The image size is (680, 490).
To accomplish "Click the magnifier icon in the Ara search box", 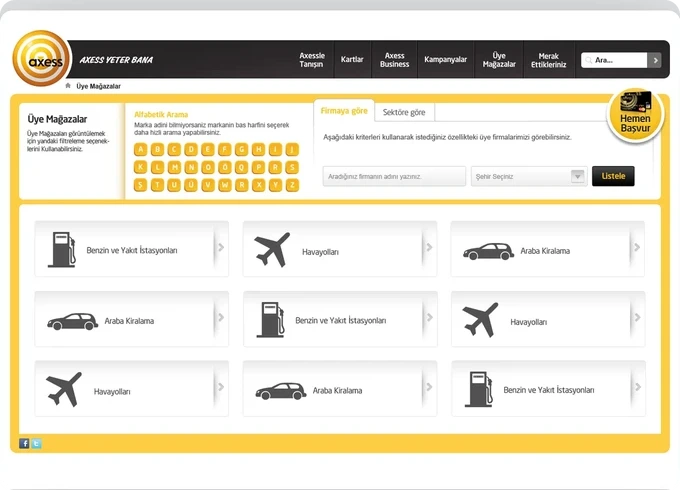I will (588, 60).
